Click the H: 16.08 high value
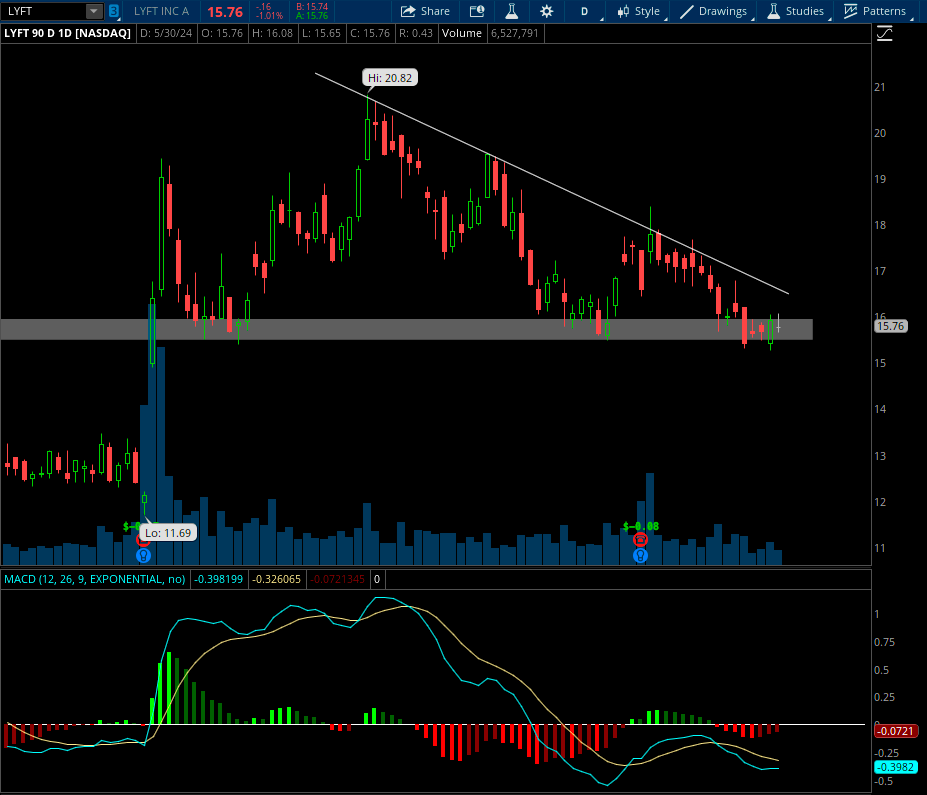 click(x=272, y=33)
